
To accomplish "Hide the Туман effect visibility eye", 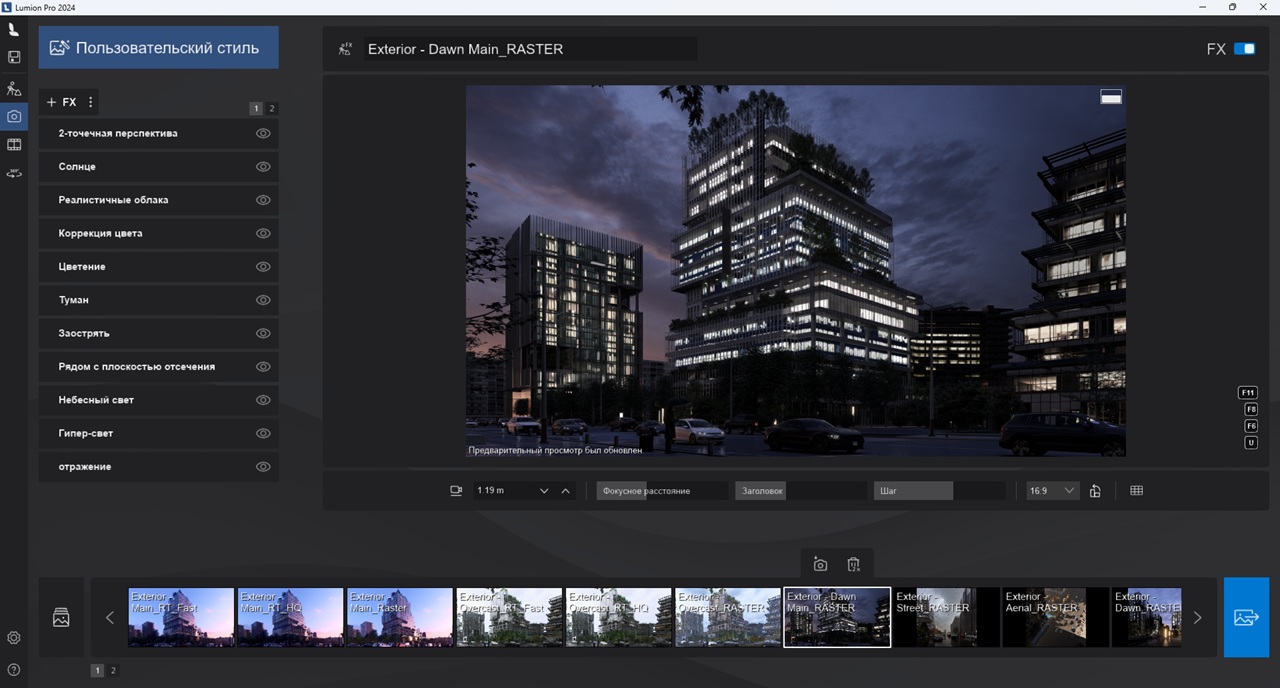I will [x=263, y=300].
